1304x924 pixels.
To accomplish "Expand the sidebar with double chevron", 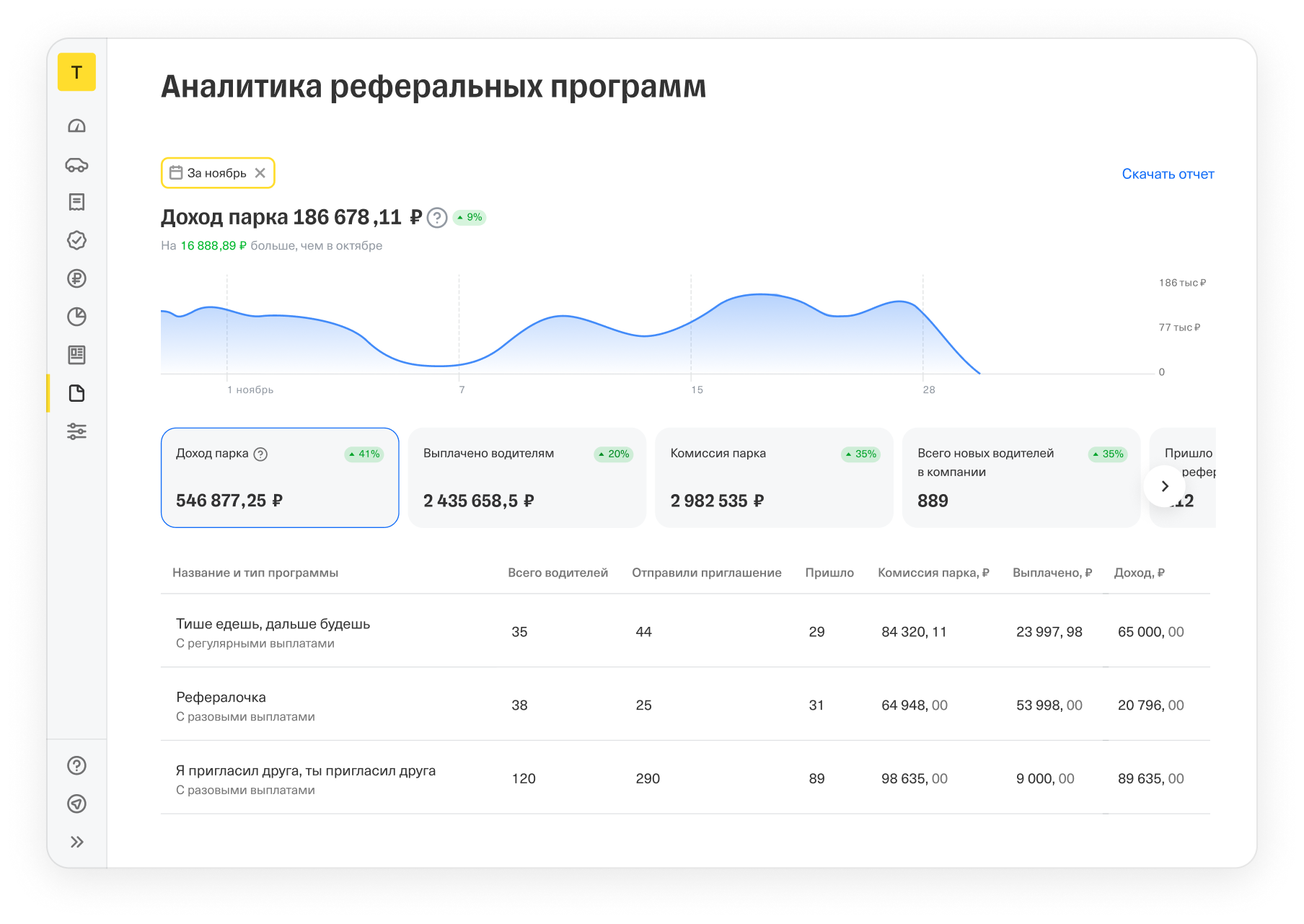I will [x=76, y=842].
